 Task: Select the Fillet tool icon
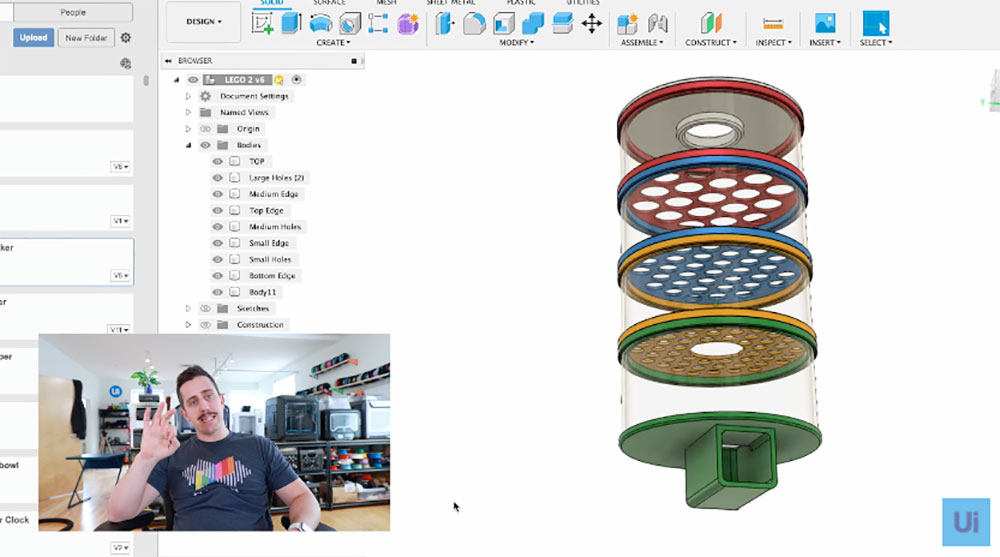[x=474, y=23]
